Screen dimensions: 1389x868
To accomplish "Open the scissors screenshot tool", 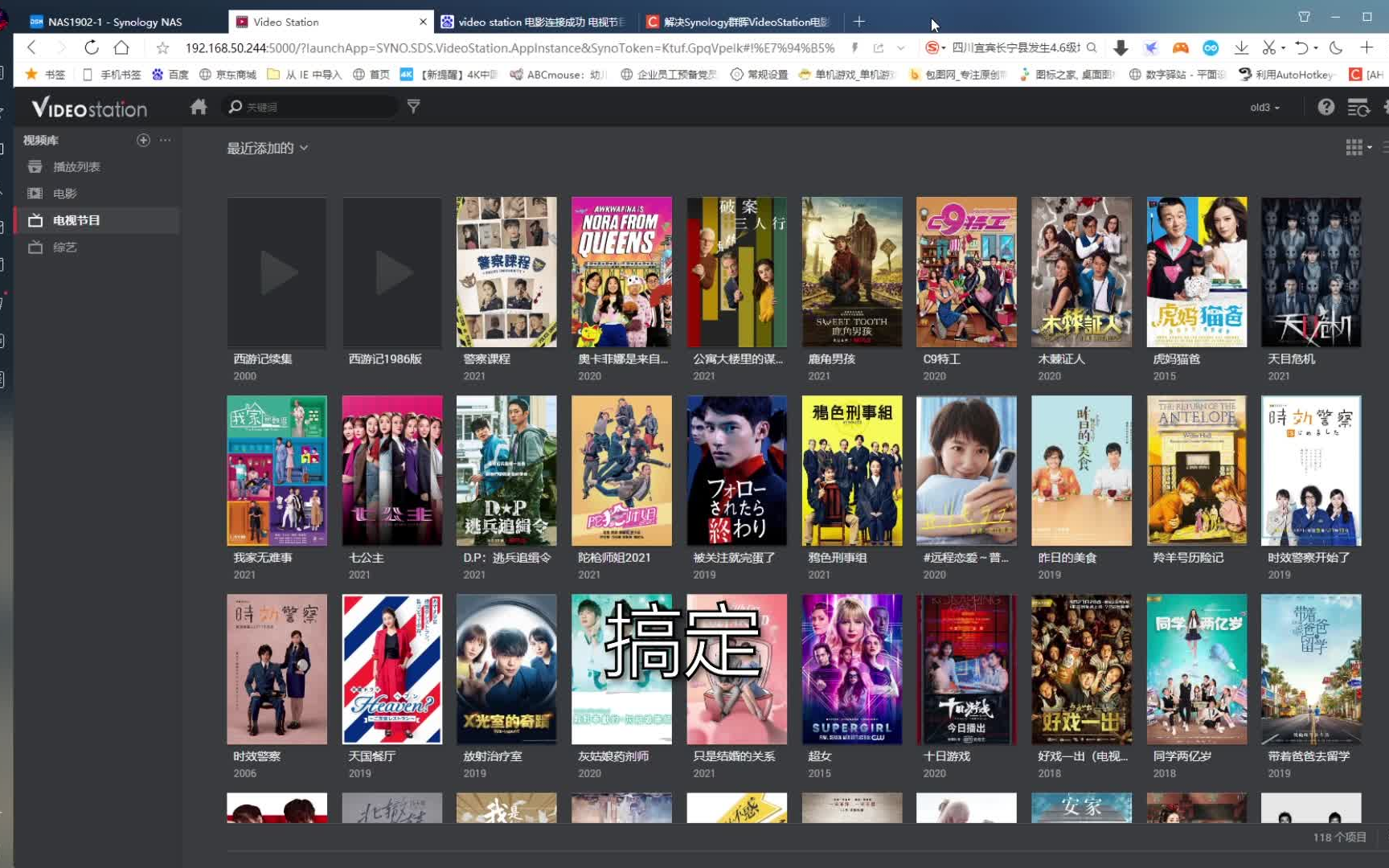I will (x=1268, y=47).
